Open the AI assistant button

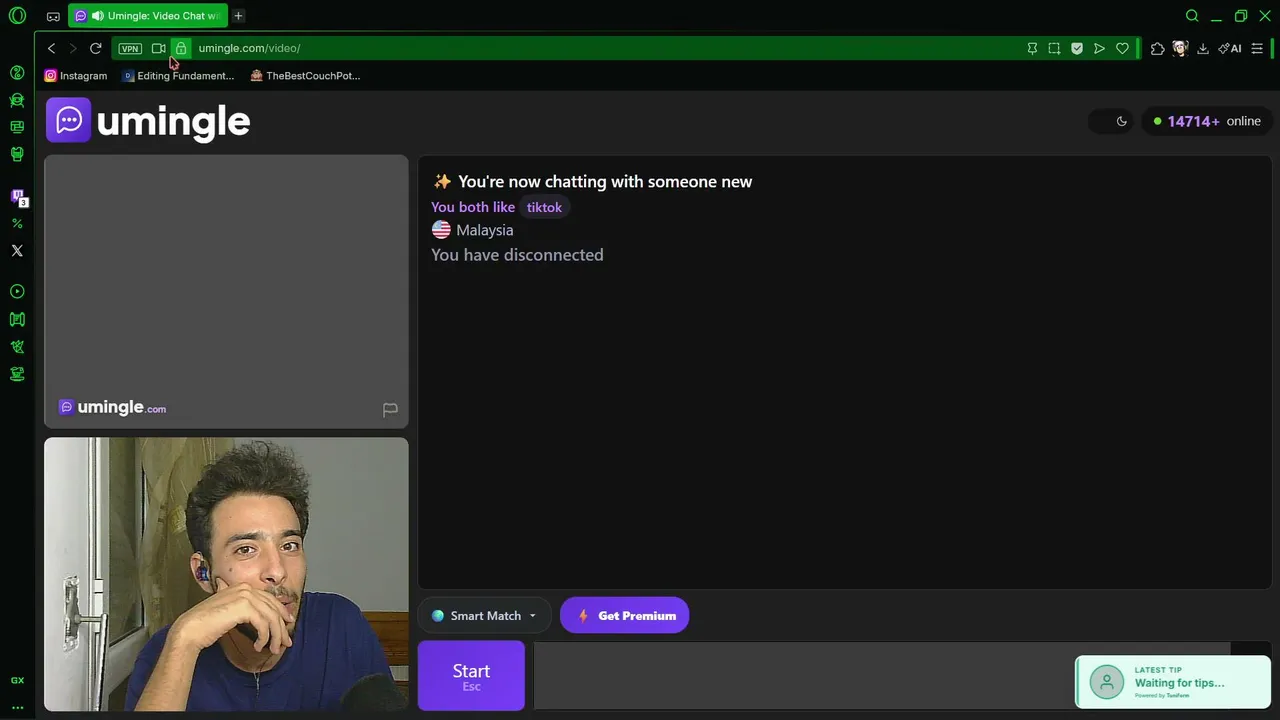point(1230,48)
